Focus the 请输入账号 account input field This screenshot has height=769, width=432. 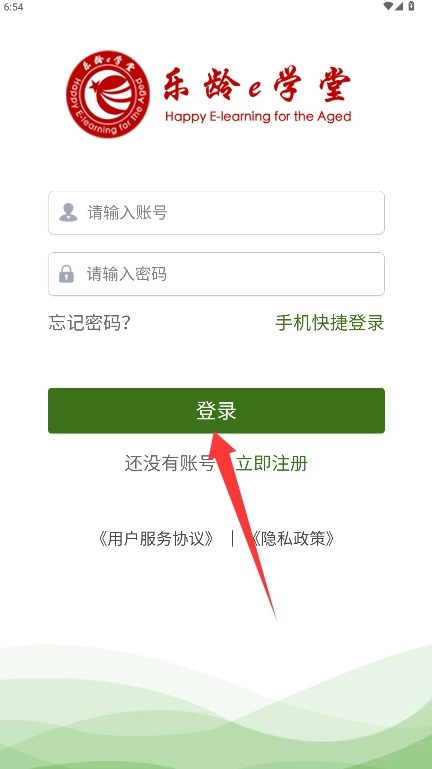pos(216,213)
